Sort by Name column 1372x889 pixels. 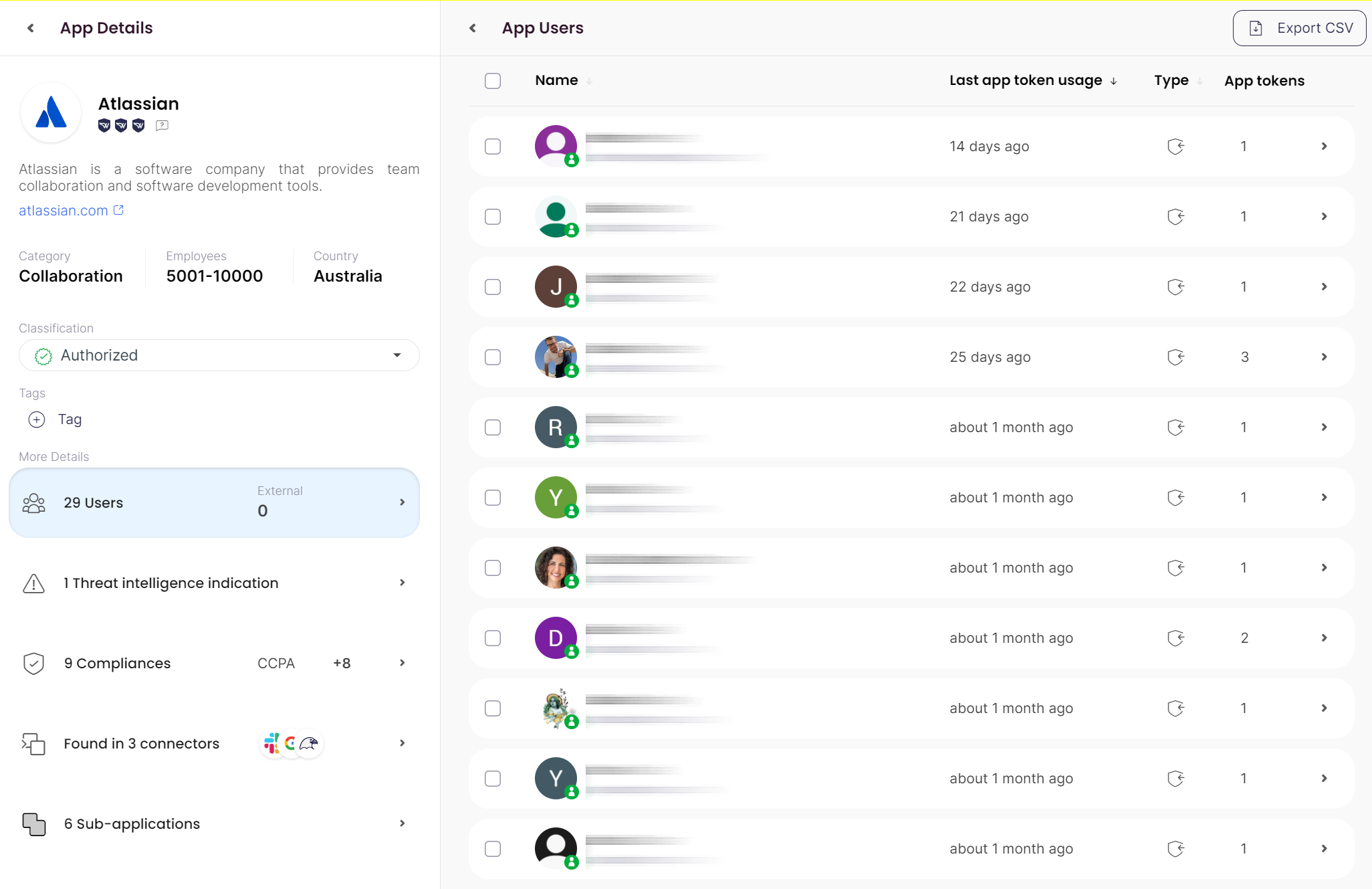[x=564, y=80]
